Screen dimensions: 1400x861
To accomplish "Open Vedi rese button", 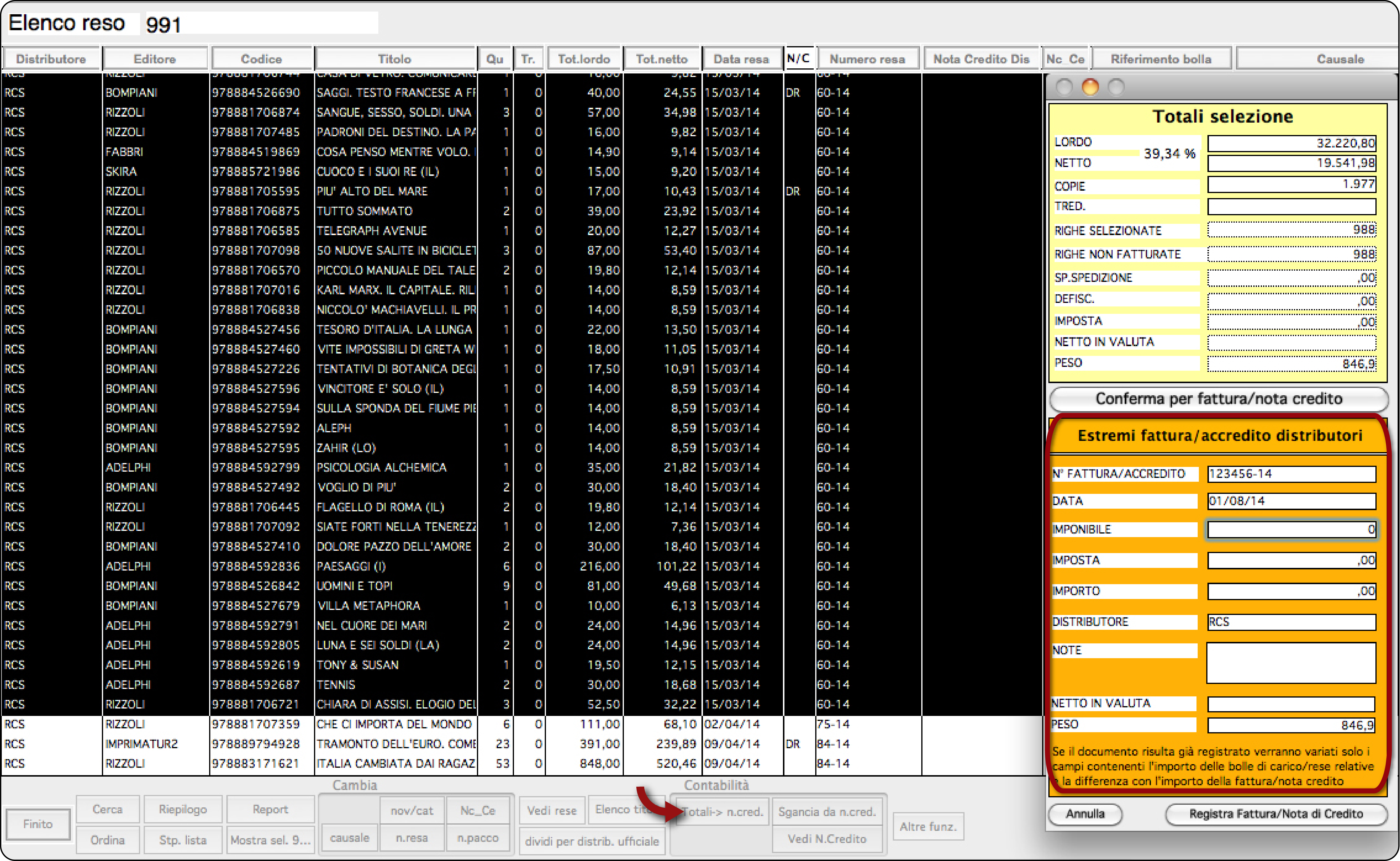I will tap(552, 810).
